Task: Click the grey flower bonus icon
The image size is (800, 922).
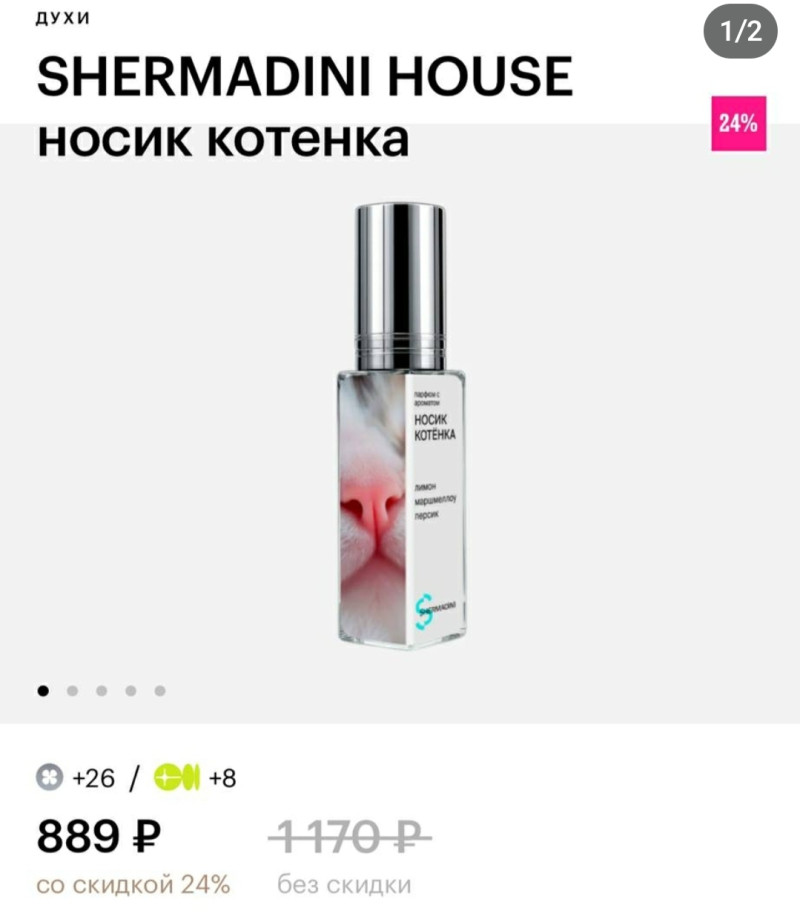Action: (49, 777)
